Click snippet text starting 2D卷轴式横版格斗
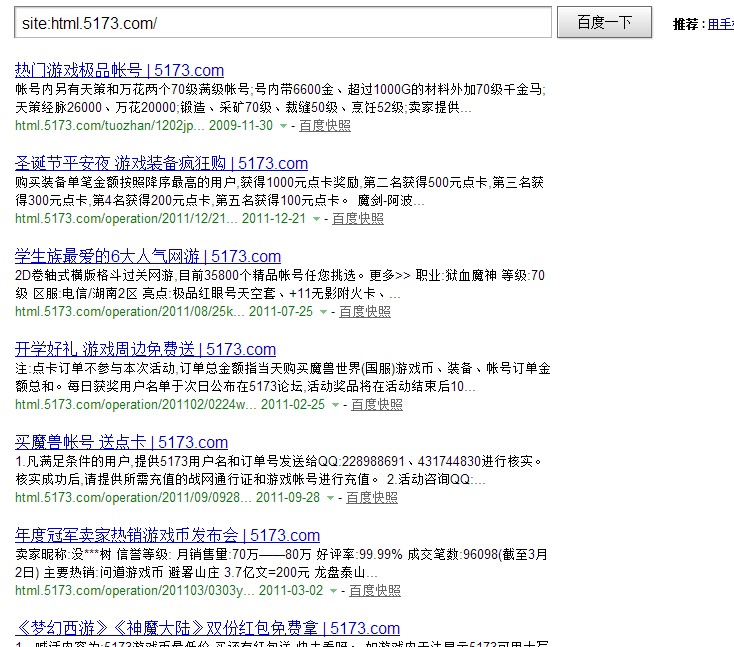The width and height of the screenshot is (734, 647). point(280,284)
